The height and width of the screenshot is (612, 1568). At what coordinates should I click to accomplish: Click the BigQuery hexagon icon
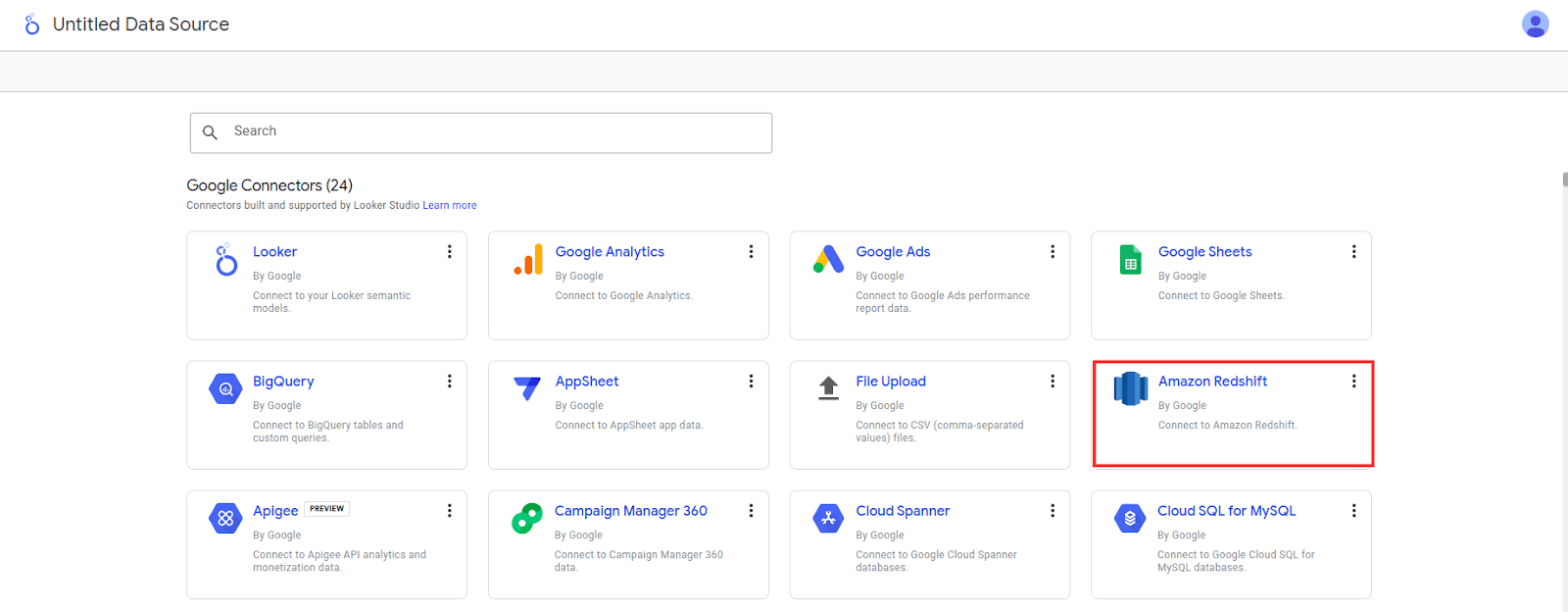tap(225, 389)
